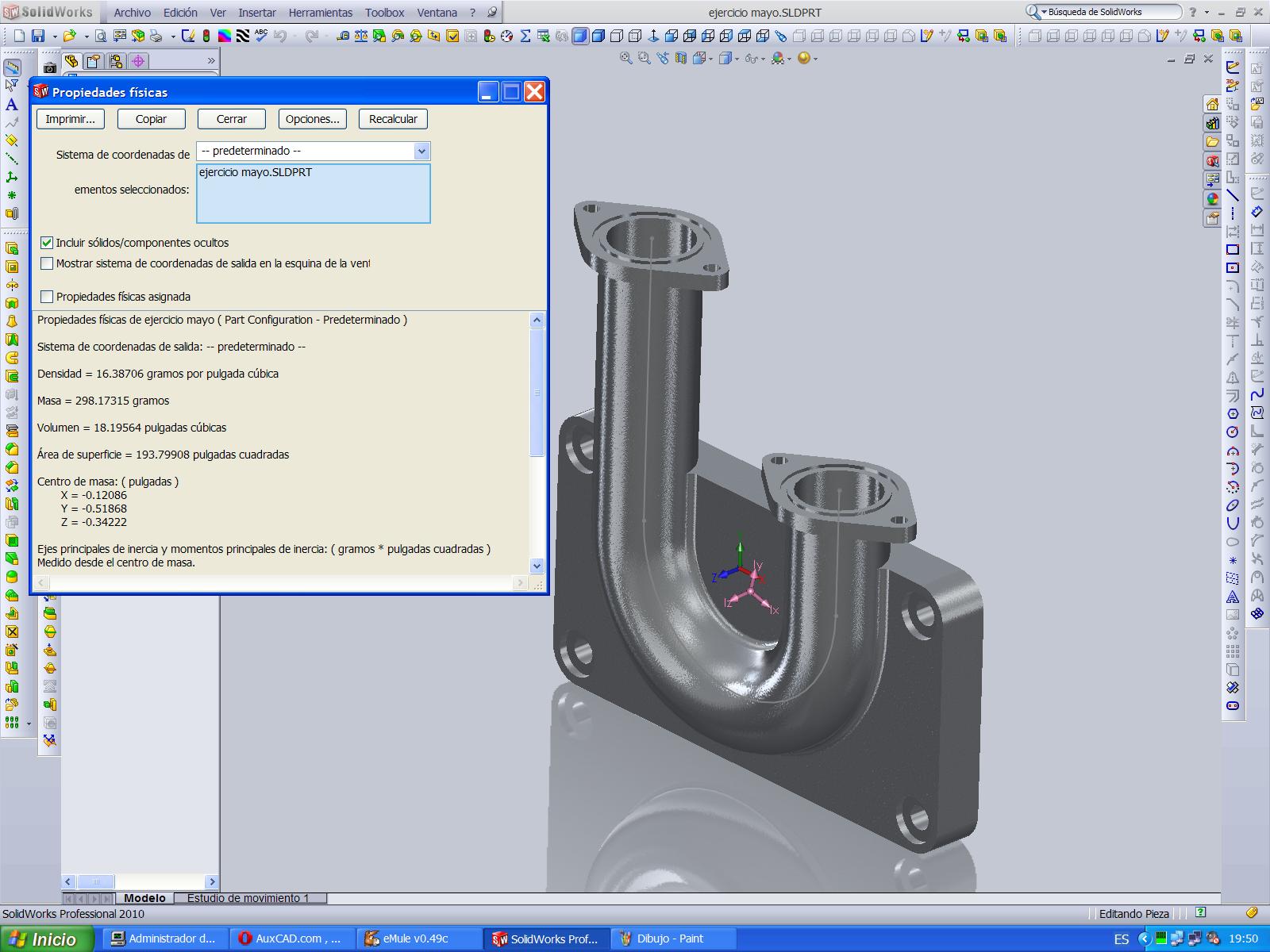
Task: Click the Section View icon
Action: point(680,58)
